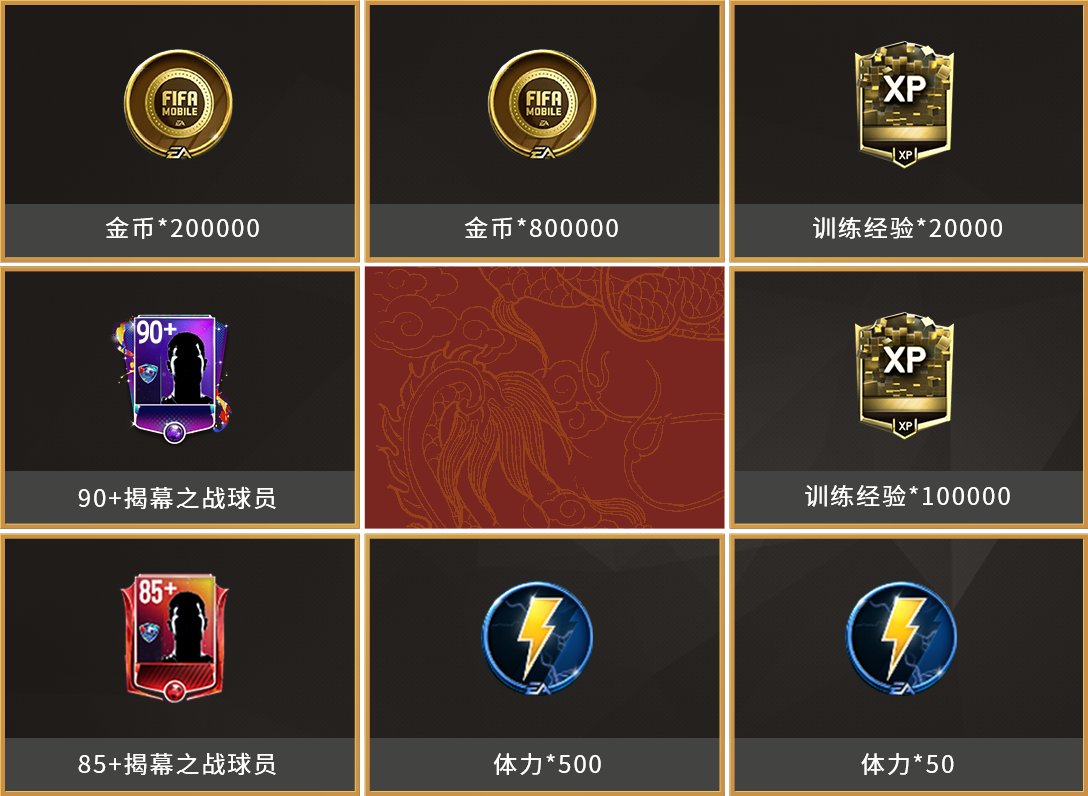
Task: Click the lightning bolt icon for 体力*500
Action: click(538, 638)
